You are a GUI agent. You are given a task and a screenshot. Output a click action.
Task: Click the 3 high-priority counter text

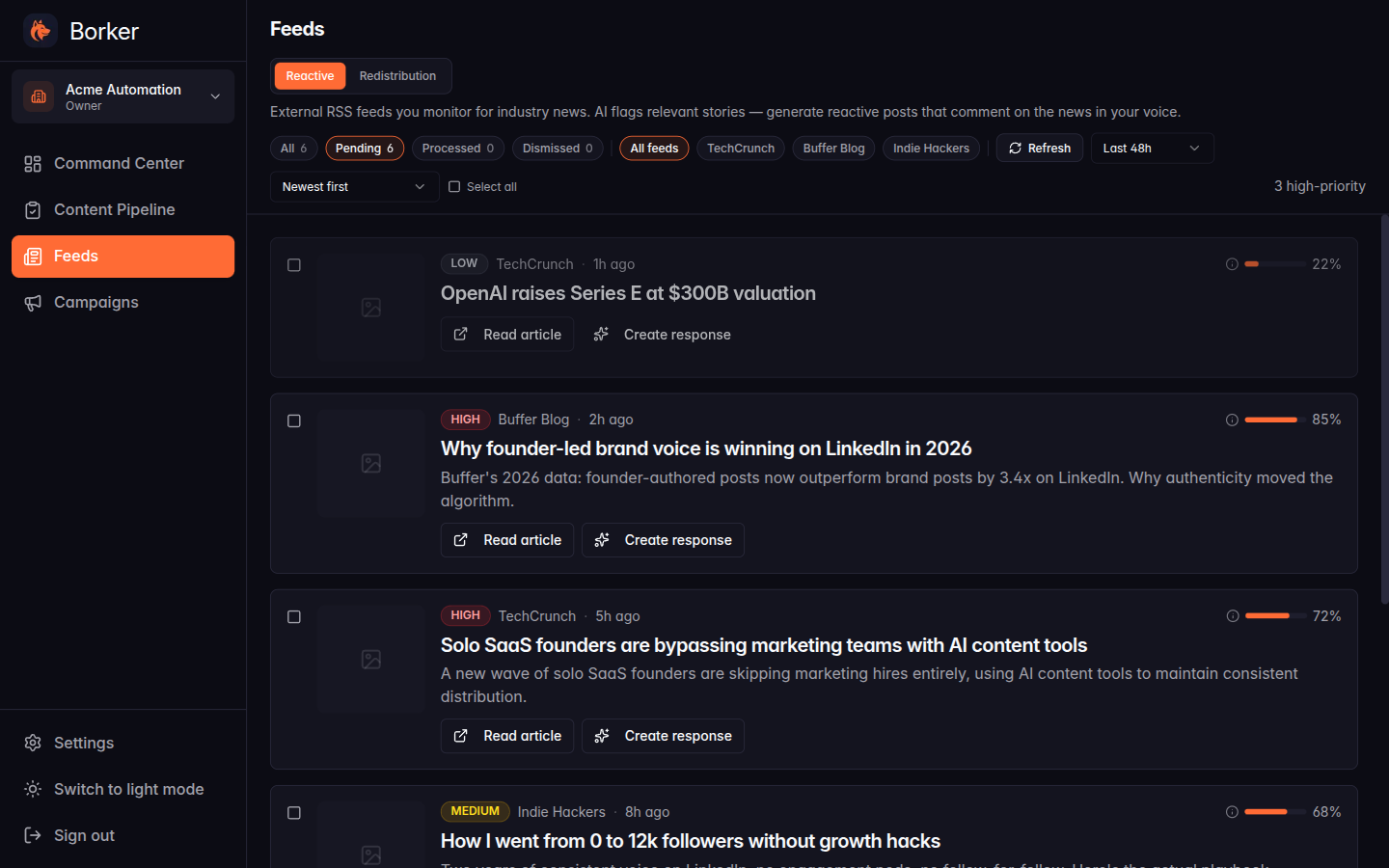1320,186
